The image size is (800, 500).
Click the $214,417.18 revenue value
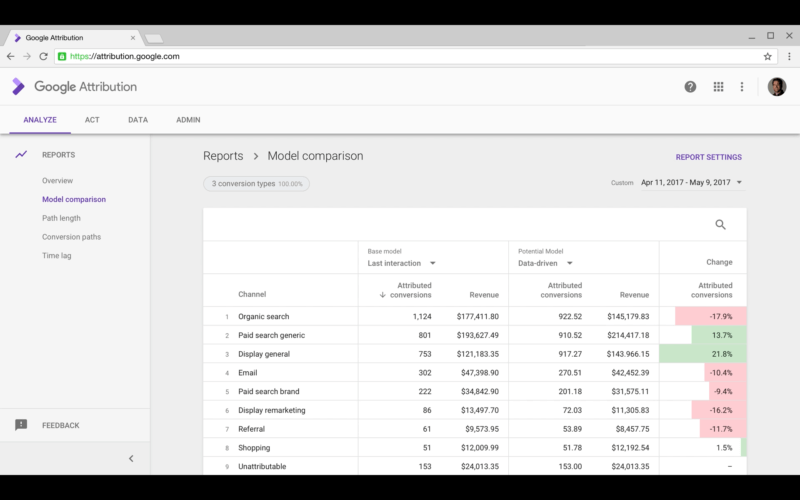click(628, 335)
